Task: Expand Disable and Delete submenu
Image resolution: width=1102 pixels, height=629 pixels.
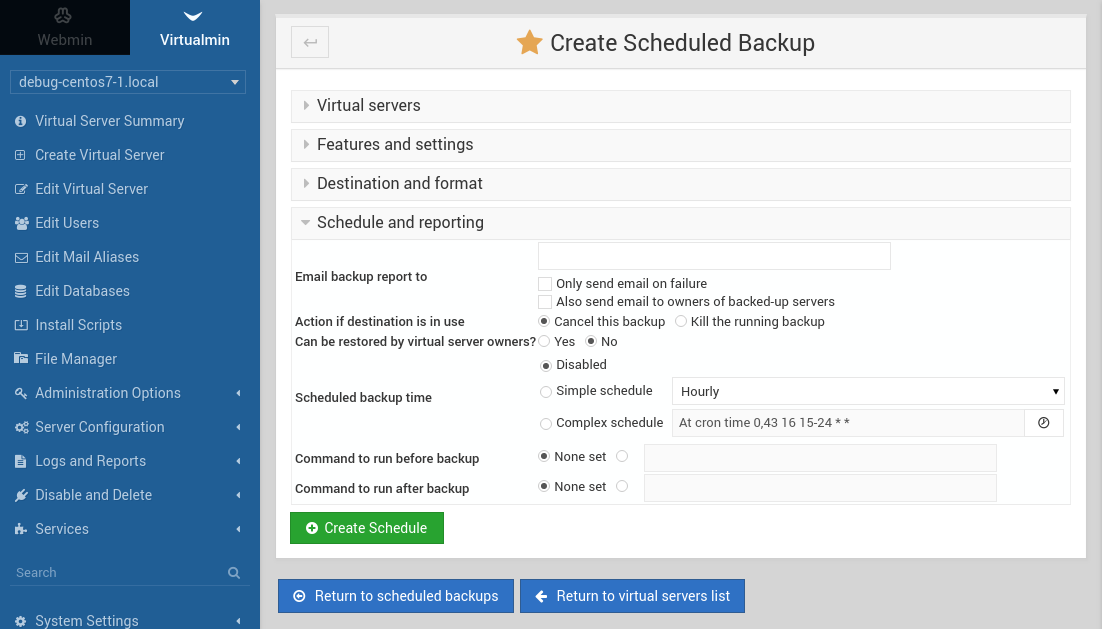Action: tap(238, 495)
